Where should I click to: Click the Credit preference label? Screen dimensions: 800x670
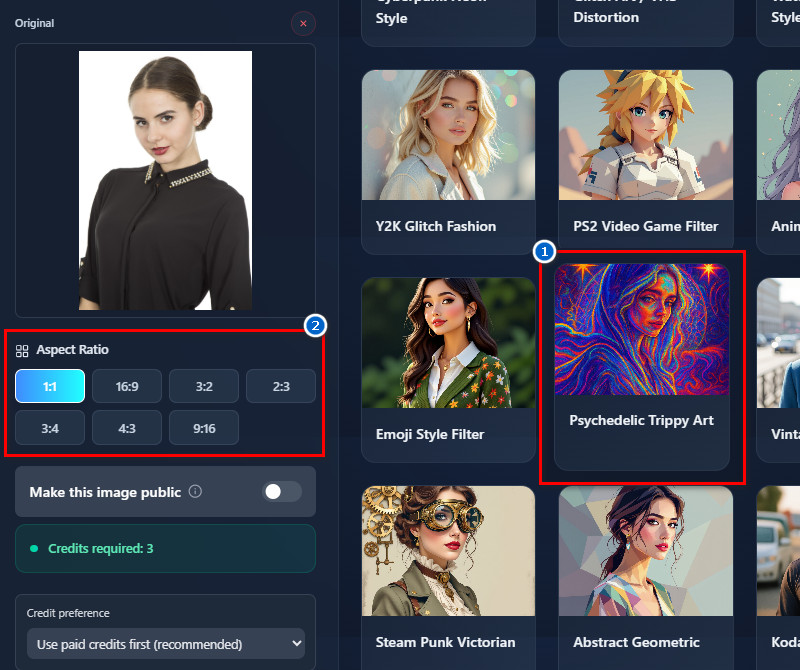click(68, 613)
